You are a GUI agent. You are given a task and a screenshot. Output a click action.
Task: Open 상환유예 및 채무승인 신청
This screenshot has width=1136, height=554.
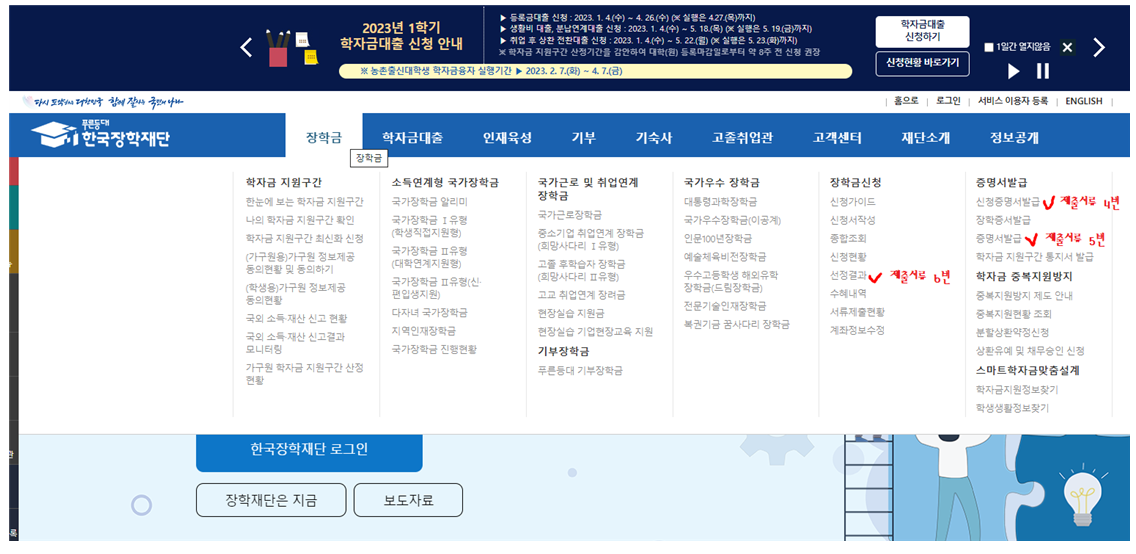pyautogui.click(x=1030, y=351)
